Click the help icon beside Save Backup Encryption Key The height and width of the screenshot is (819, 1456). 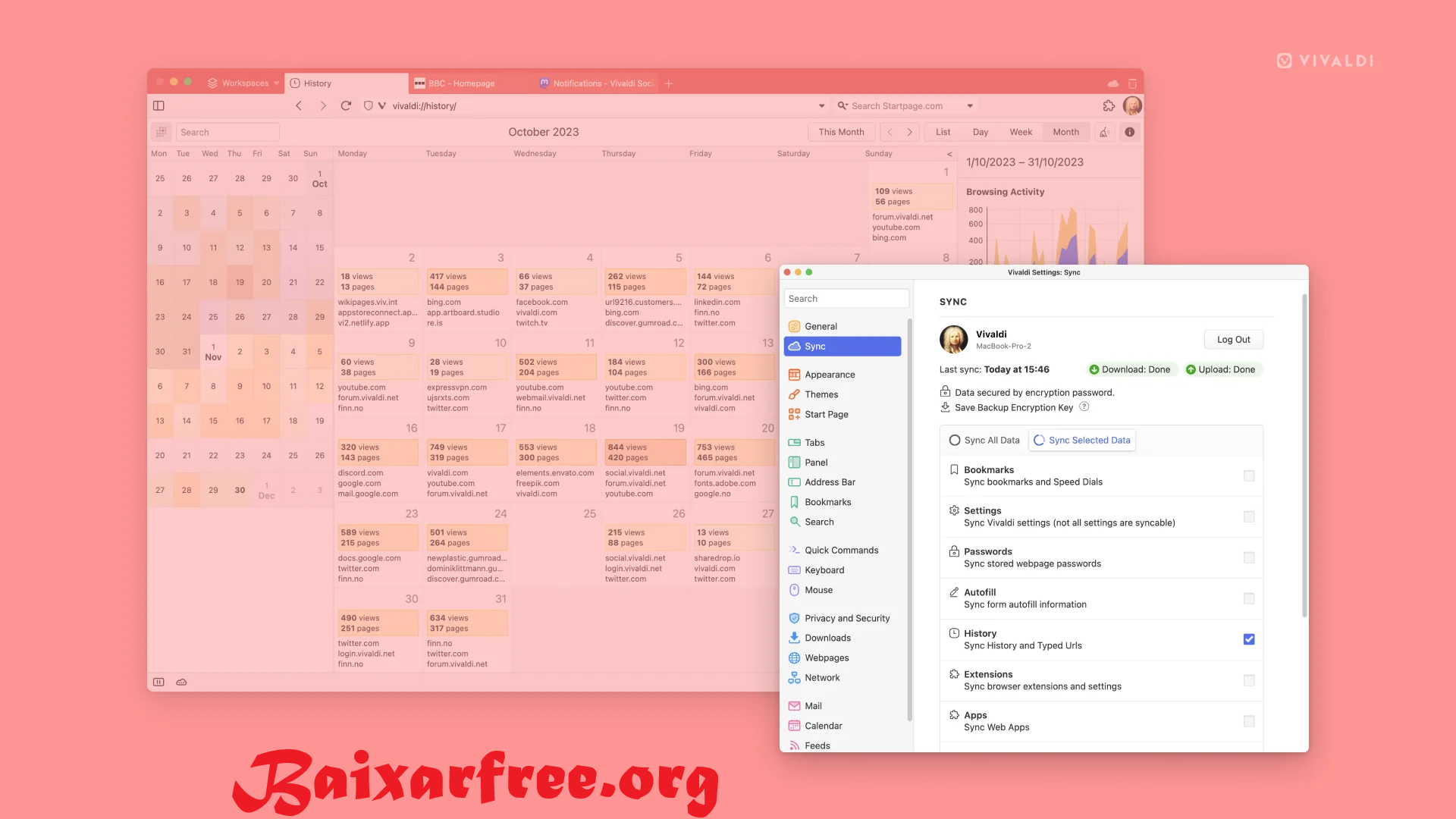pyautogui.click(x=1084, y=406)
